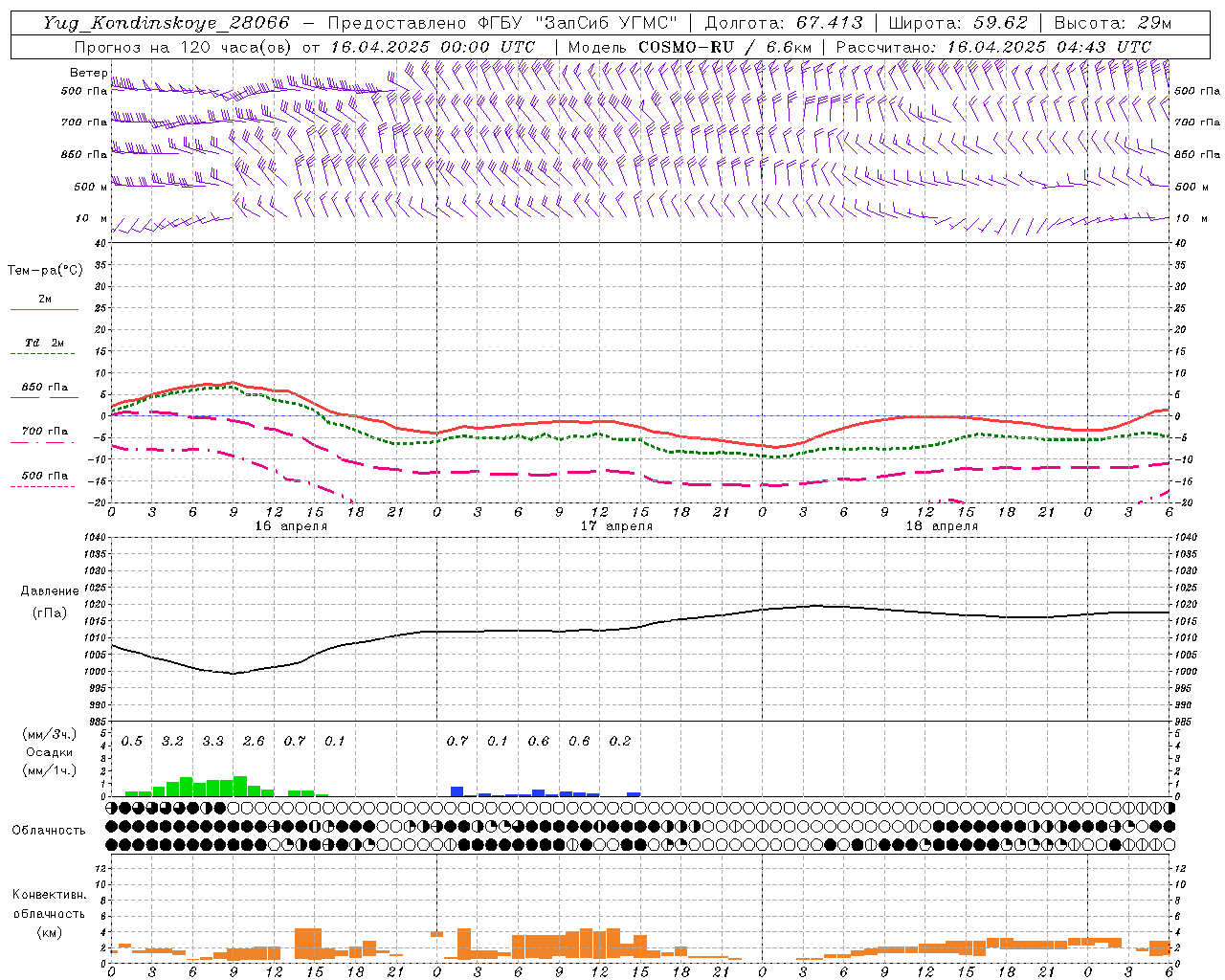
Task: Click the 17 апреля date label
Action: pyautogui.click(x=616, y=526)
